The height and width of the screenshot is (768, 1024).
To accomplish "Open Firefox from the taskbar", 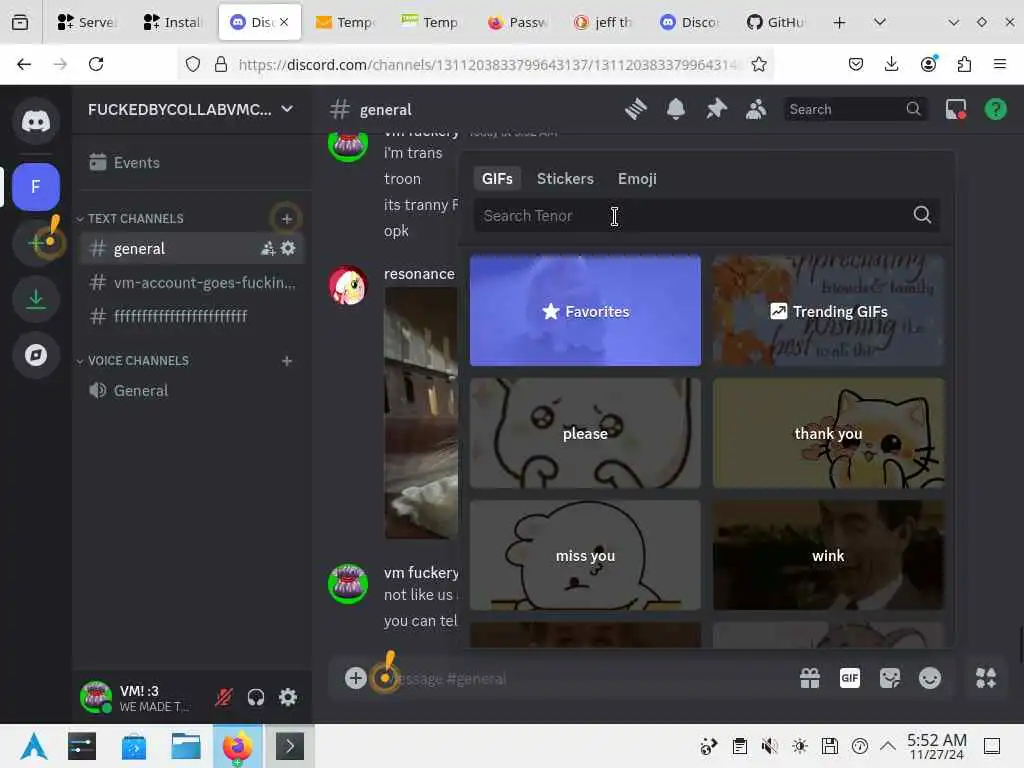I will click(x=238, y=746).
